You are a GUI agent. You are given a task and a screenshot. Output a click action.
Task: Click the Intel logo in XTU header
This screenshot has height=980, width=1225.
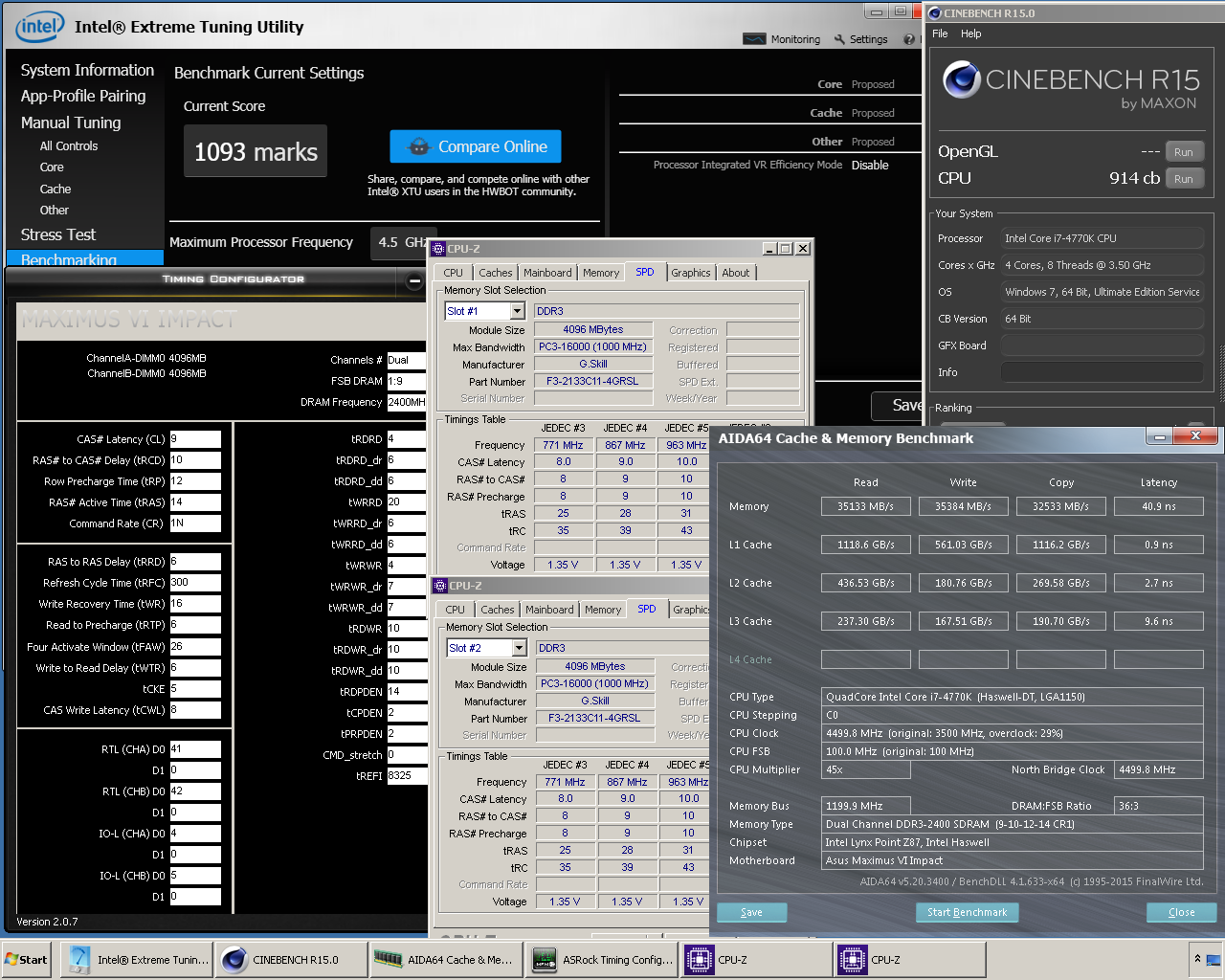[39, 27]
